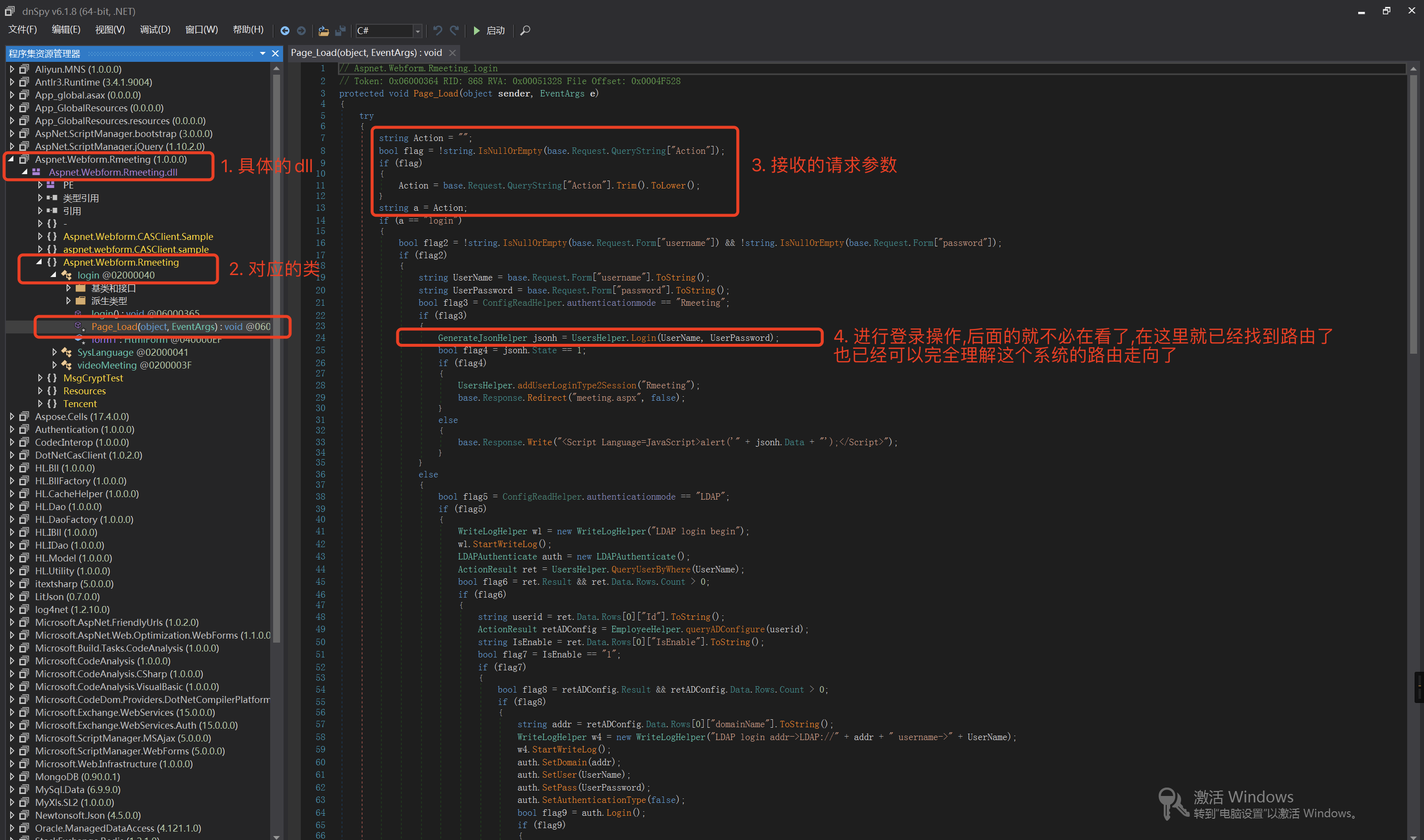
Task: Click the open file folder icon
Action: point(324,31)
